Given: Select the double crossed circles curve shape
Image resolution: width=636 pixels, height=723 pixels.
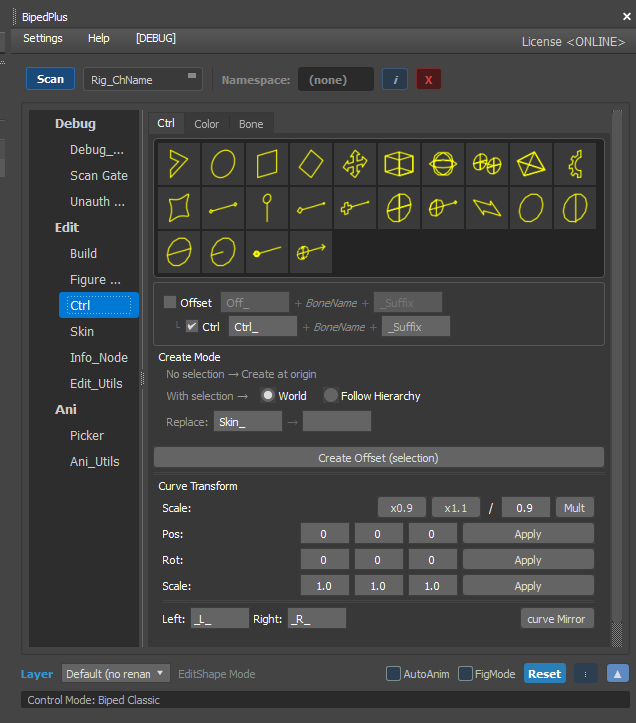Looking at the screenshot, I should click(487, 164).
